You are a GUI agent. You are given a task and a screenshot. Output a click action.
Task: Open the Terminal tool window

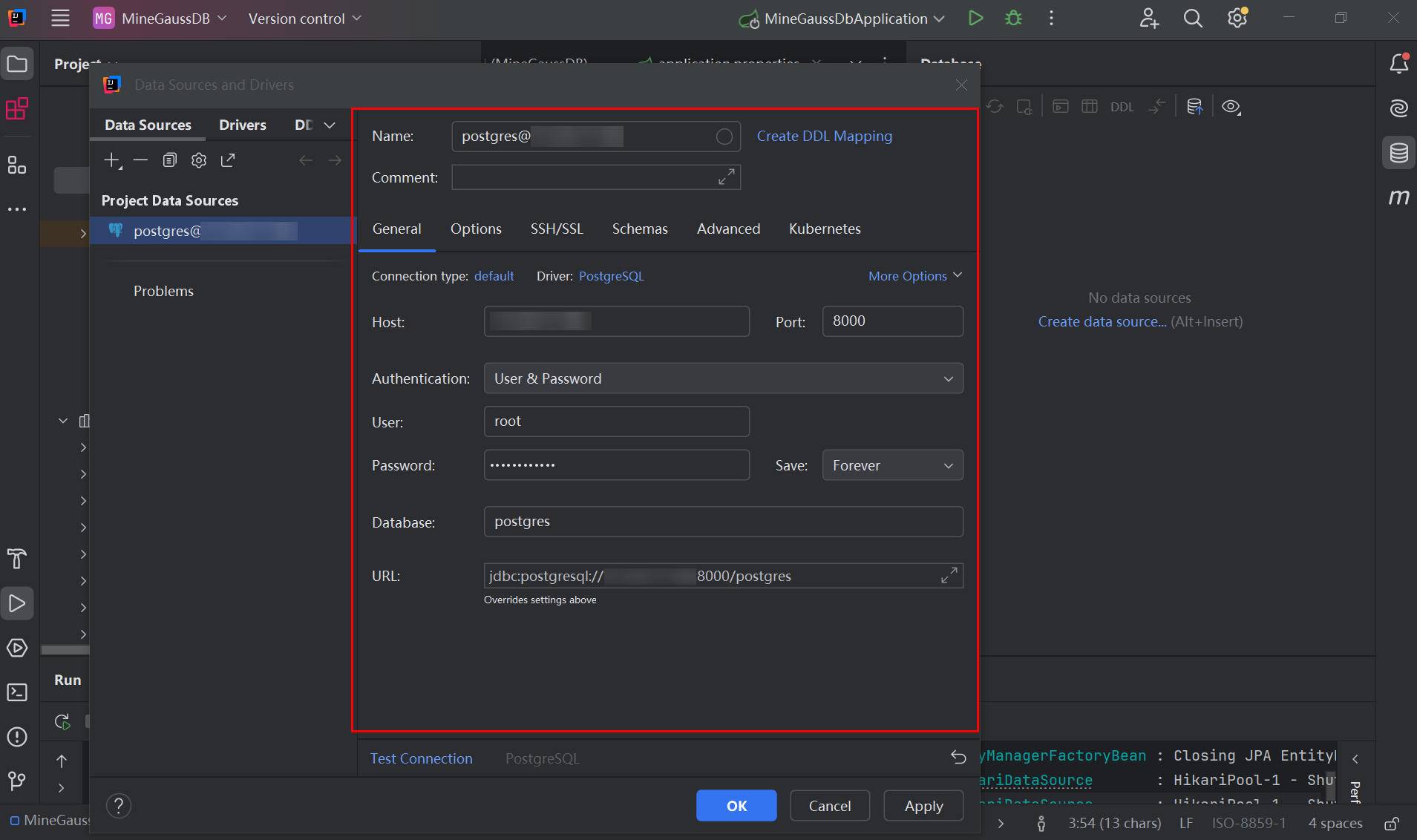tap(17, 692)
